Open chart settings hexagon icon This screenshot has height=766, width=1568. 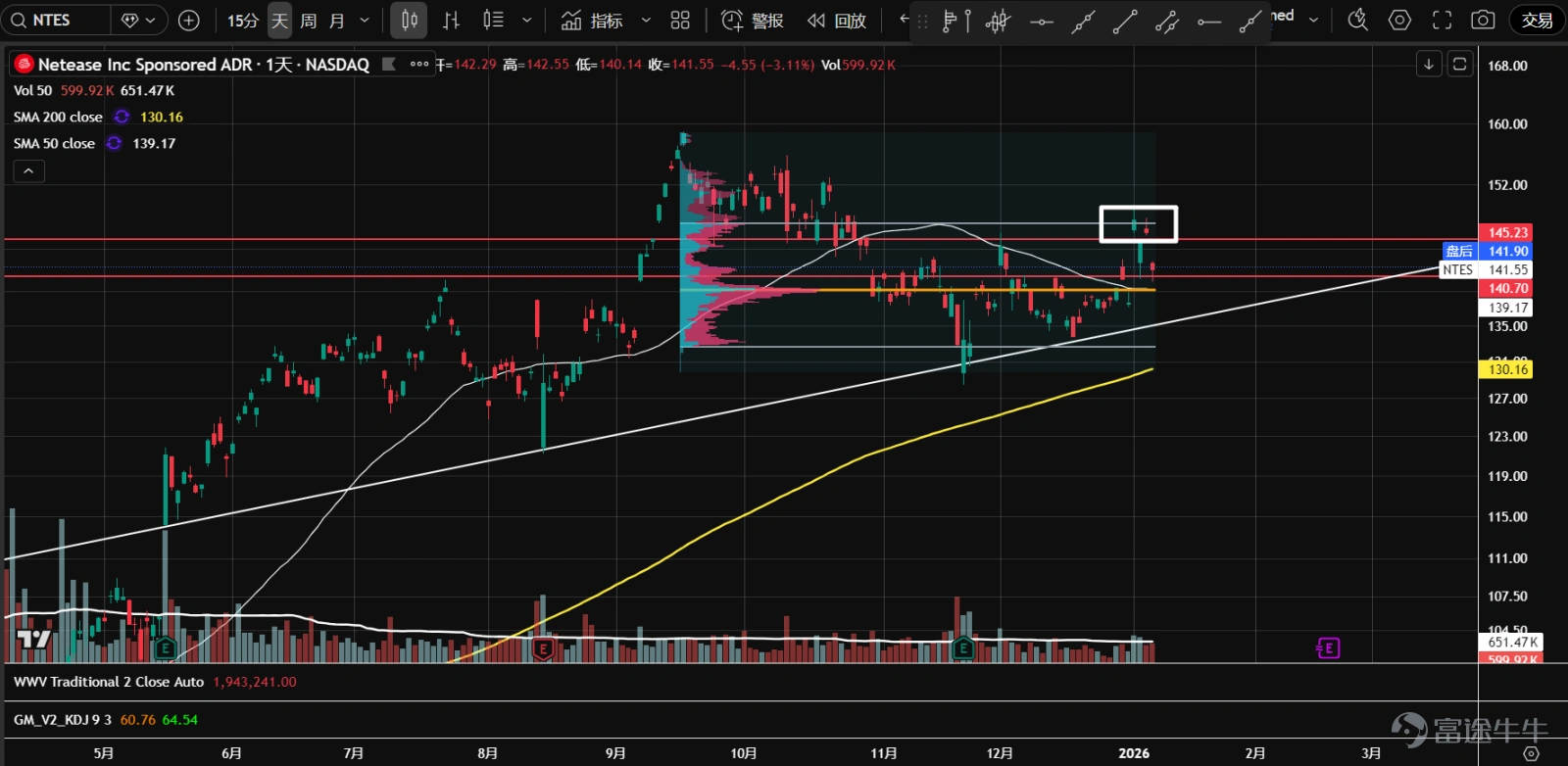(1399, 20)
